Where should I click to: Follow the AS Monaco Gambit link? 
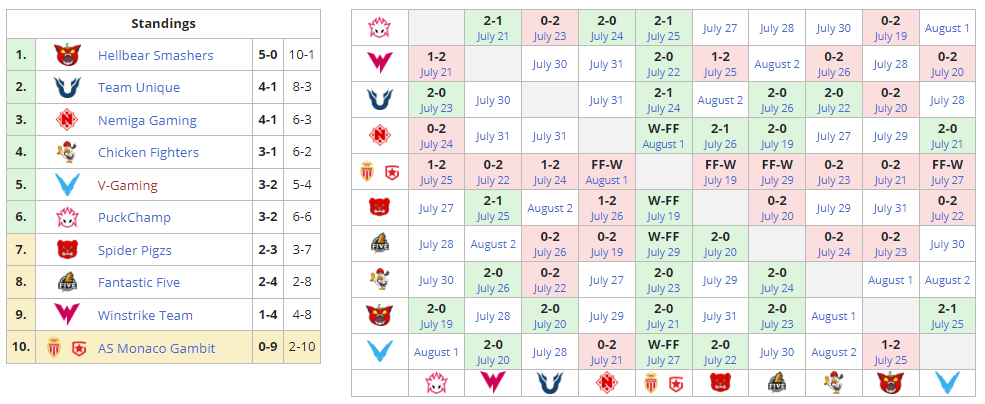pyautogui.click(x=156, y=348)
